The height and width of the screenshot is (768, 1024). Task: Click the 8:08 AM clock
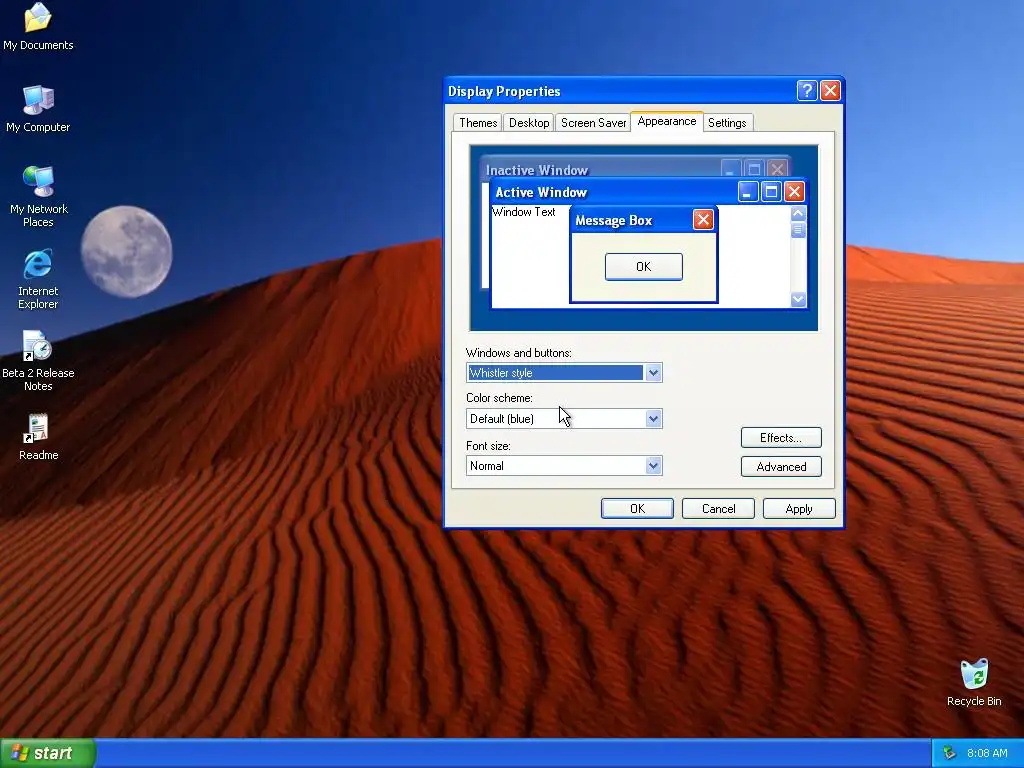click(x=987, y=753)
